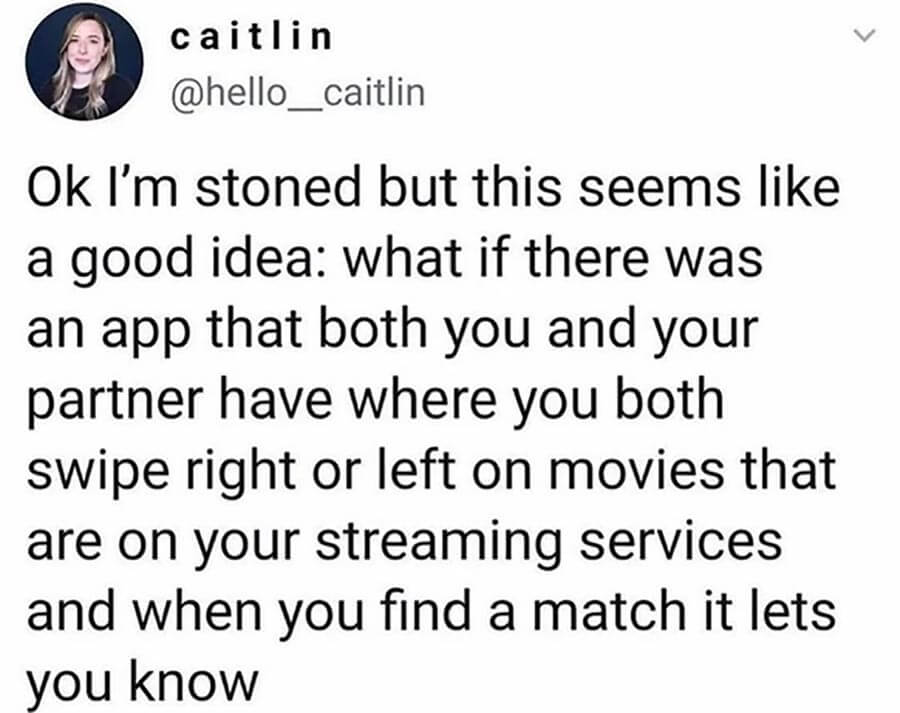
Task: Click 'you know' at tweet end
Action: (143, 683)
